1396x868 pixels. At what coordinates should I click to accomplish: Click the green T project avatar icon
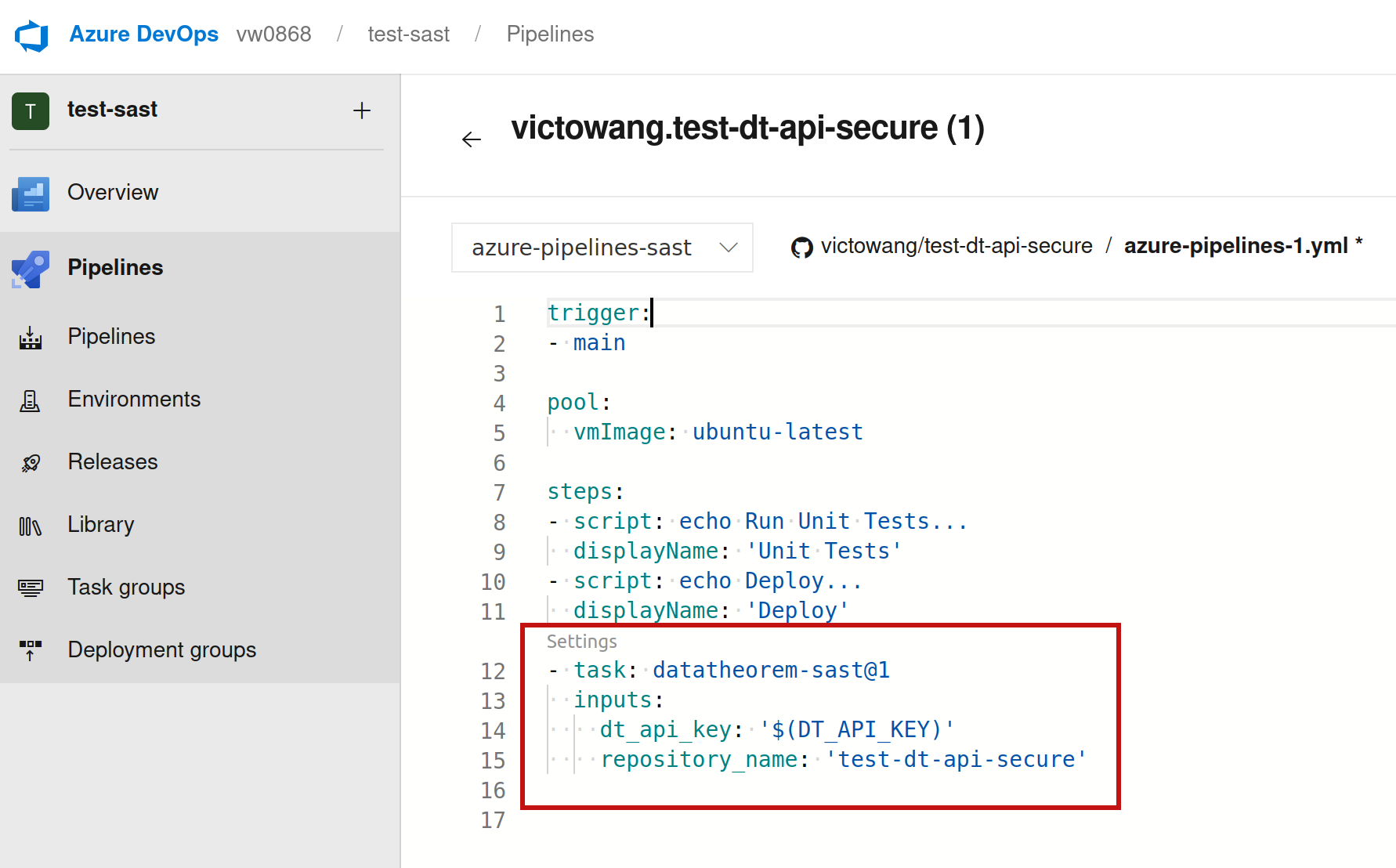tap(31, 110)
